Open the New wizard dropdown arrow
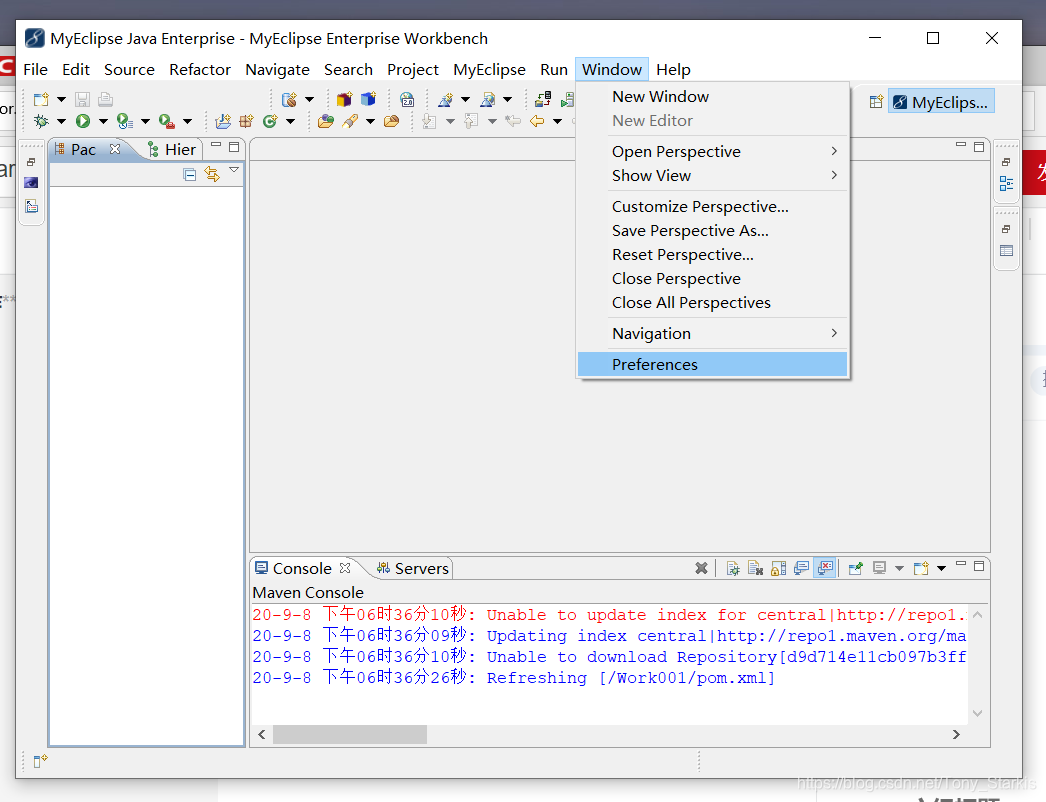 pos(61,99)
